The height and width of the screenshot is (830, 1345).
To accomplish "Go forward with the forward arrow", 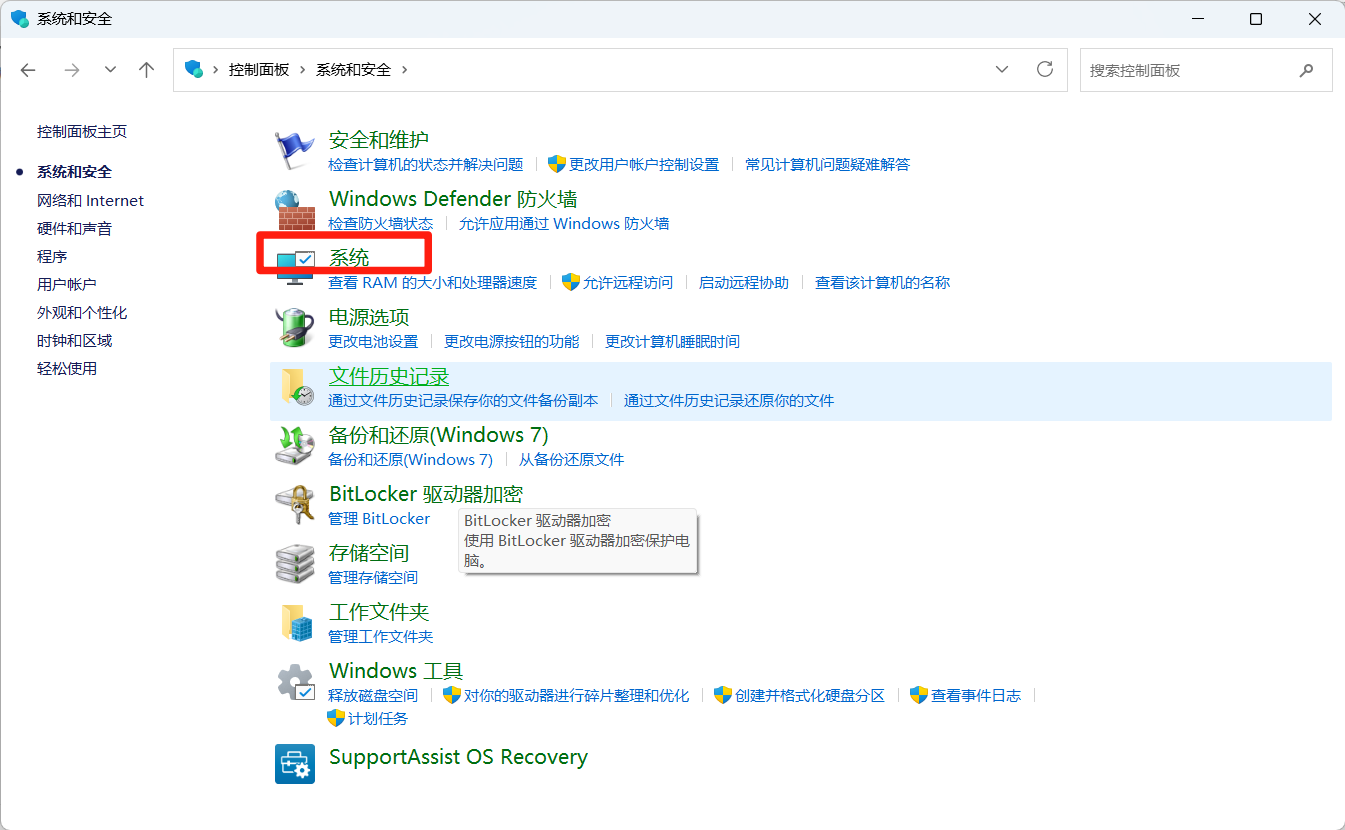I will (x=71, y=70).
